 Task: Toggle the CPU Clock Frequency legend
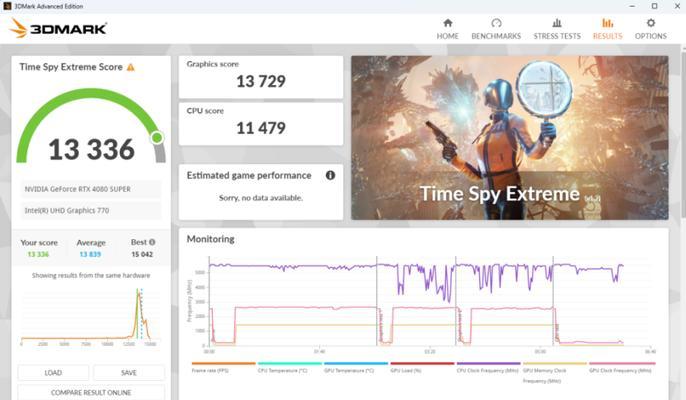488,367
